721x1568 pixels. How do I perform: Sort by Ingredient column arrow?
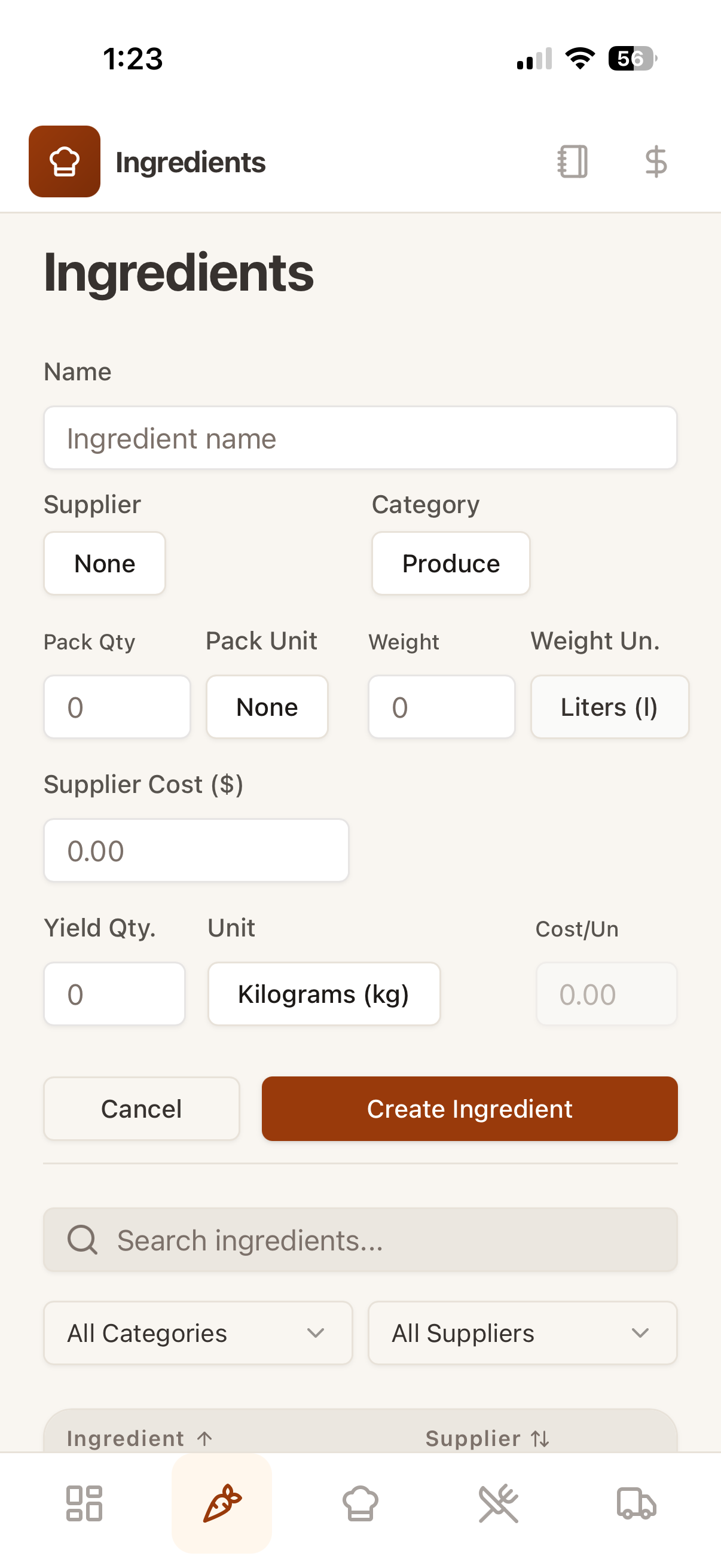(x=205, y=1438)
